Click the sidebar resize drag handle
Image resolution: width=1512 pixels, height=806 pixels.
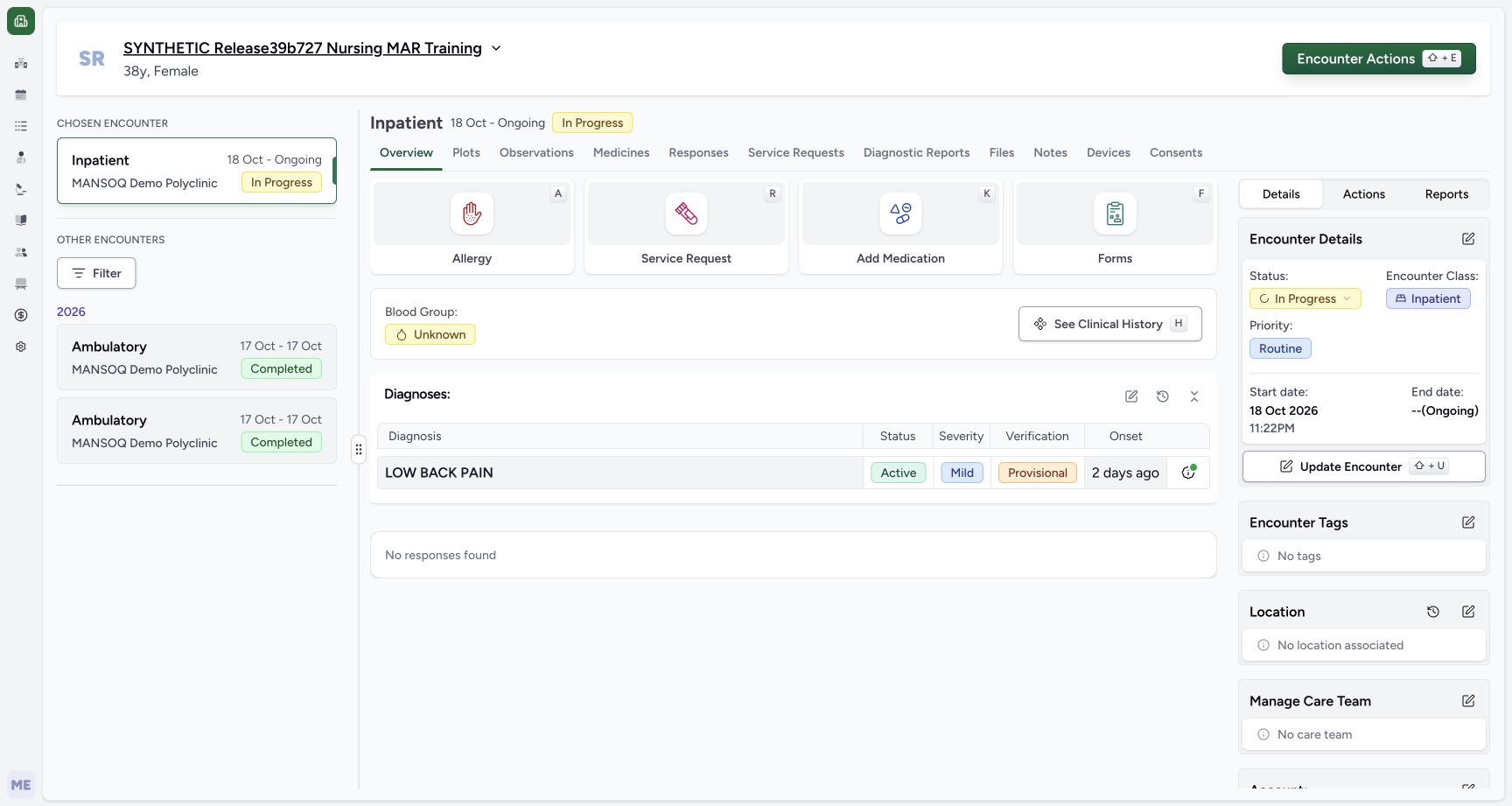coord(359,450)
